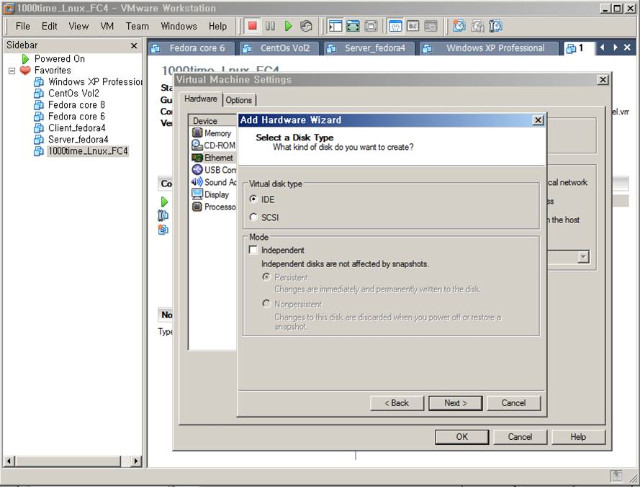
Task: Switch to Fedora core 6 VM tab
Action: pyautogui.click(x=191, y=48)
